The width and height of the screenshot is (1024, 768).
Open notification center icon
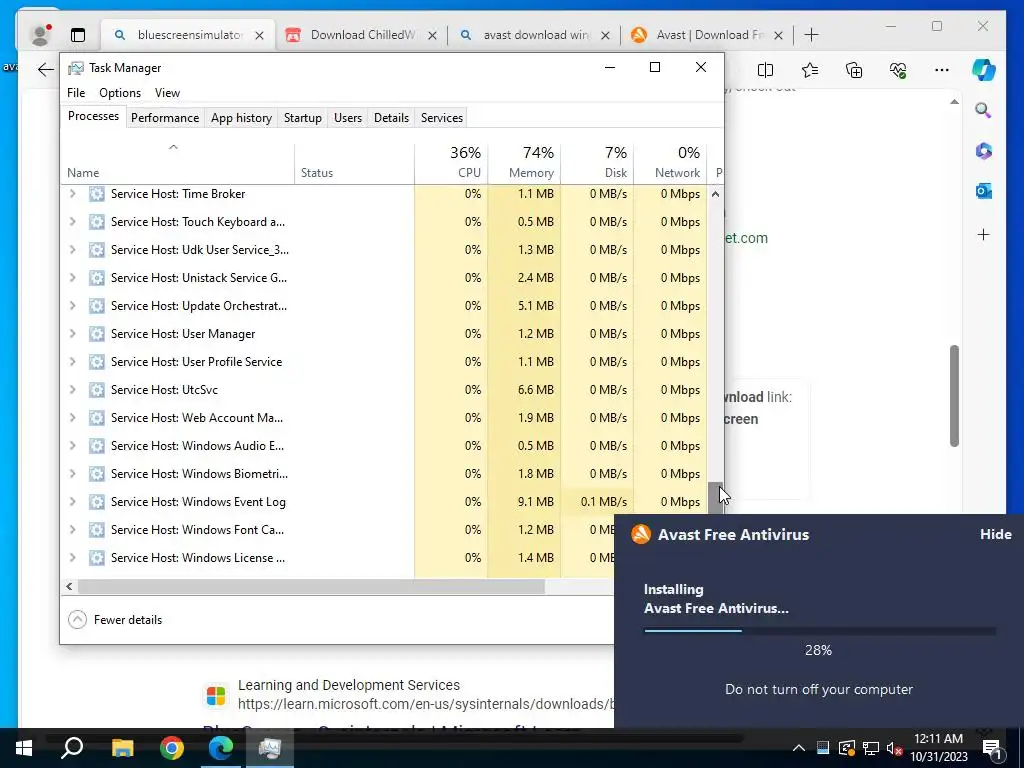click(992, 748)
